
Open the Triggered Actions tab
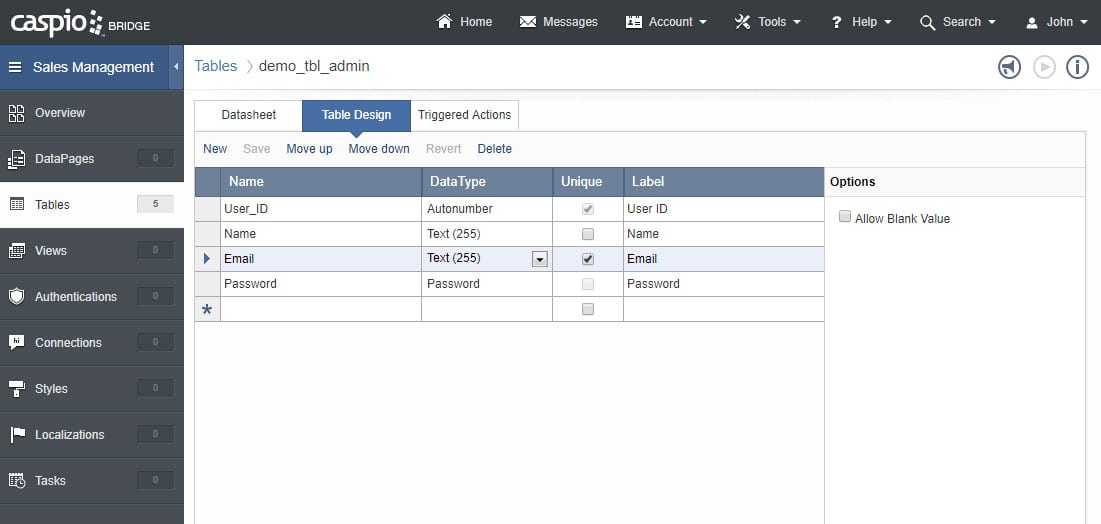464,115
